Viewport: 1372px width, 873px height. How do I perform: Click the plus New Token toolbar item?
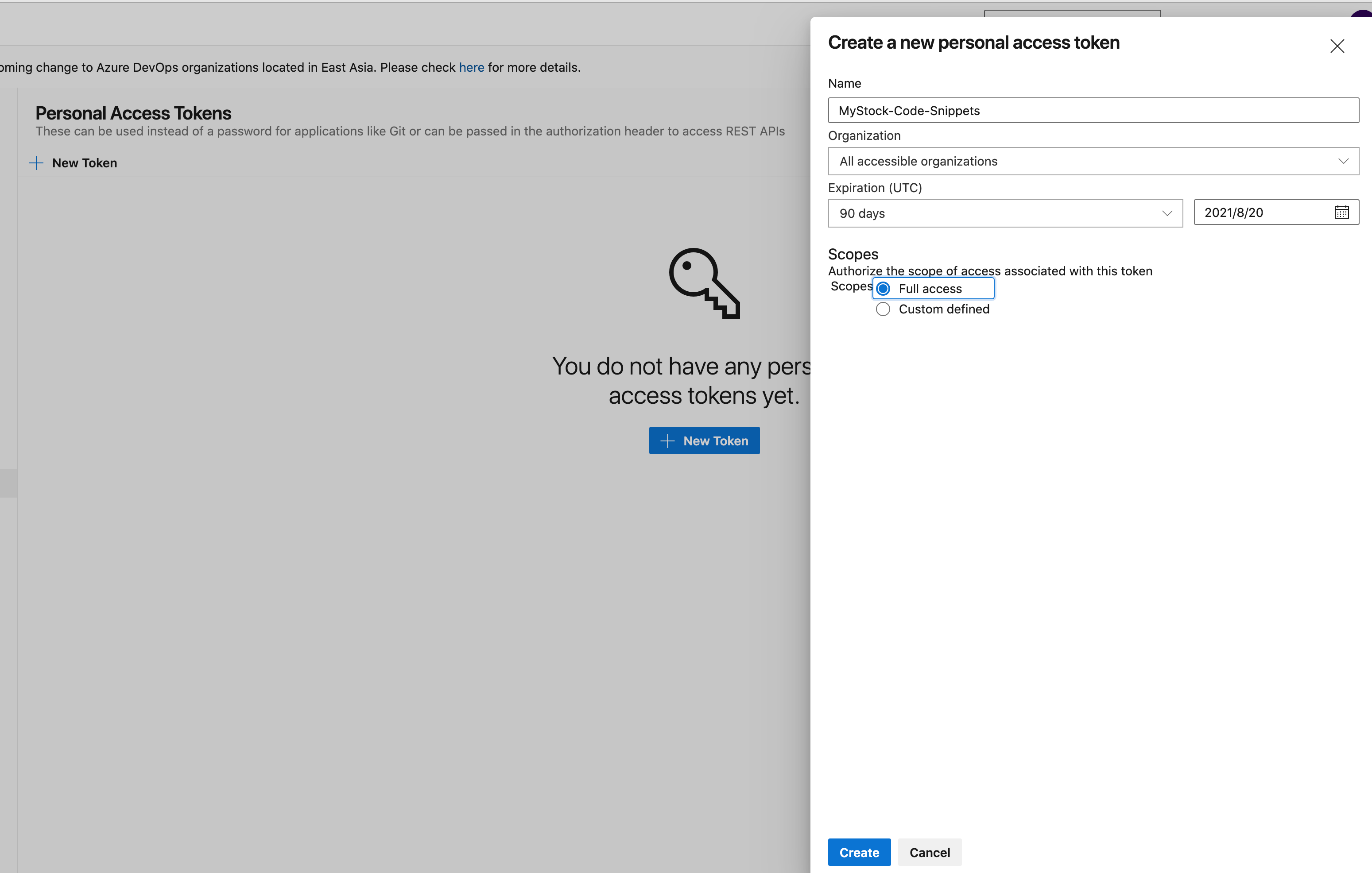(73, 163)
